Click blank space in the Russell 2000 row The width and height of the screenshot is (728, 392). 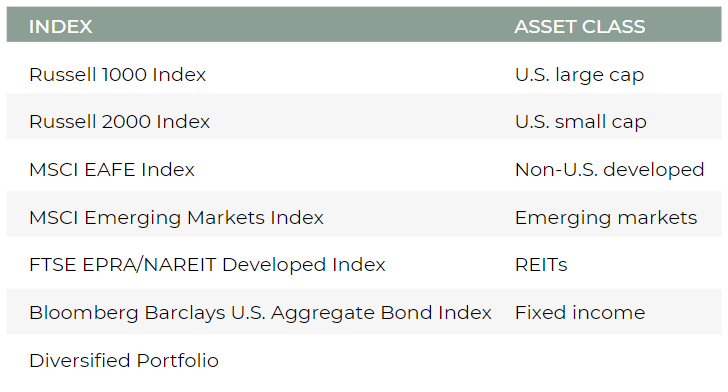(362, 117)
